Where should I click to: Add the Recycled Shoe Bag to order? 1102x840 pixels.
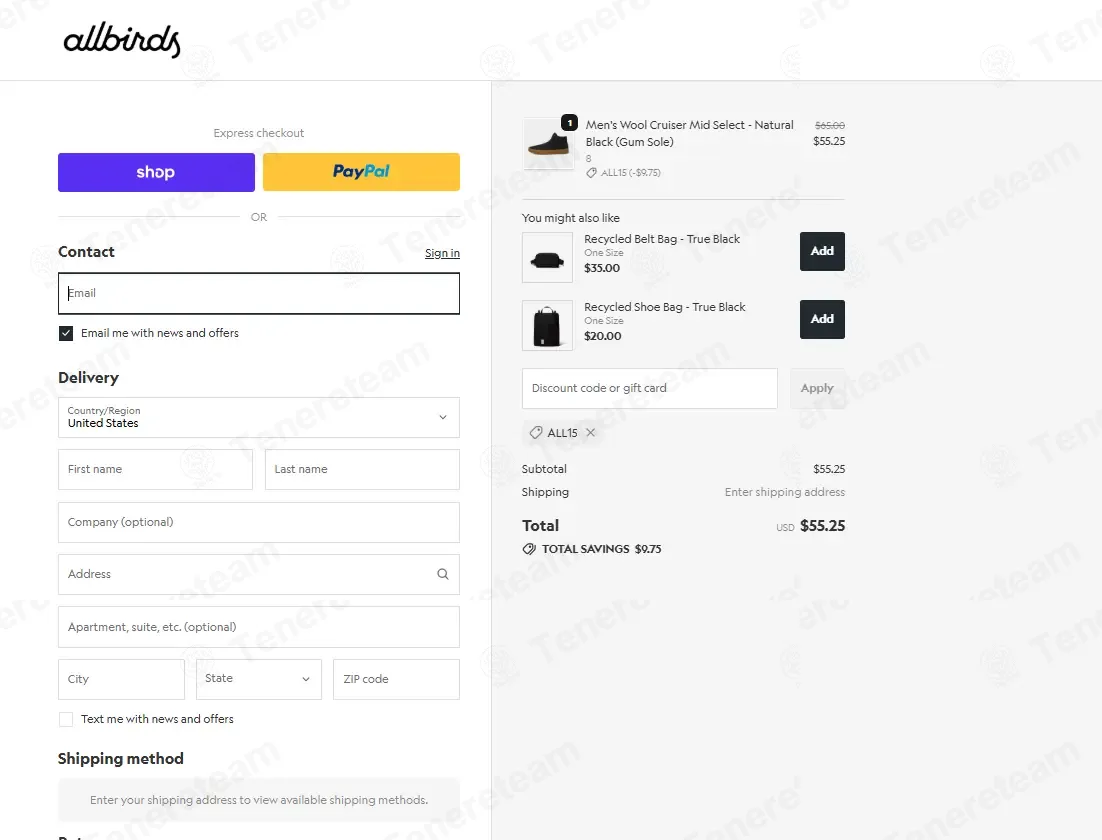pyautogui.click(x=822, y=320)
